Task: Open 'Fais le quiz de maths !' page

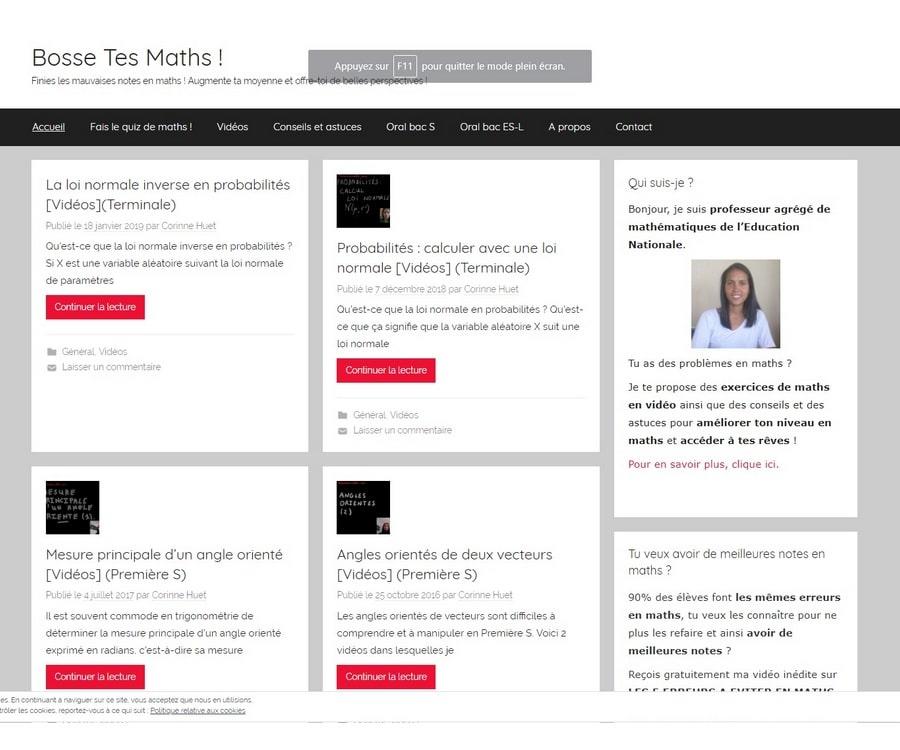Action: [x=140, y=127]
